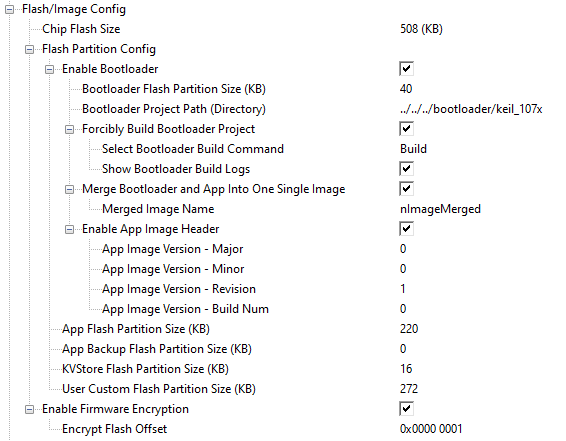
Task: Collapse the Enable Bootloader node
Action: tap(49, 69)
